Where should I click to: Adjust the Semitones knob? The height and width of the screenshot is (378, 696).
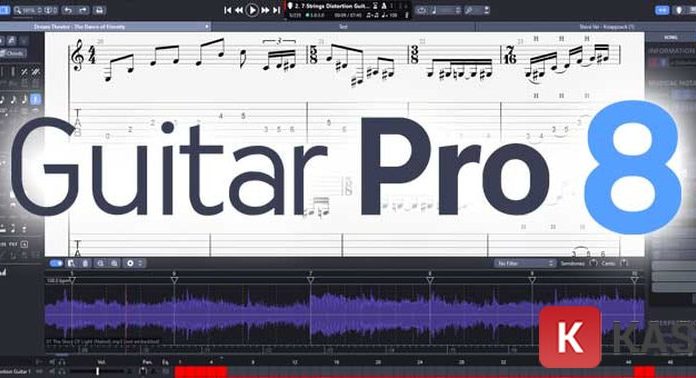(x=593, y=263)
